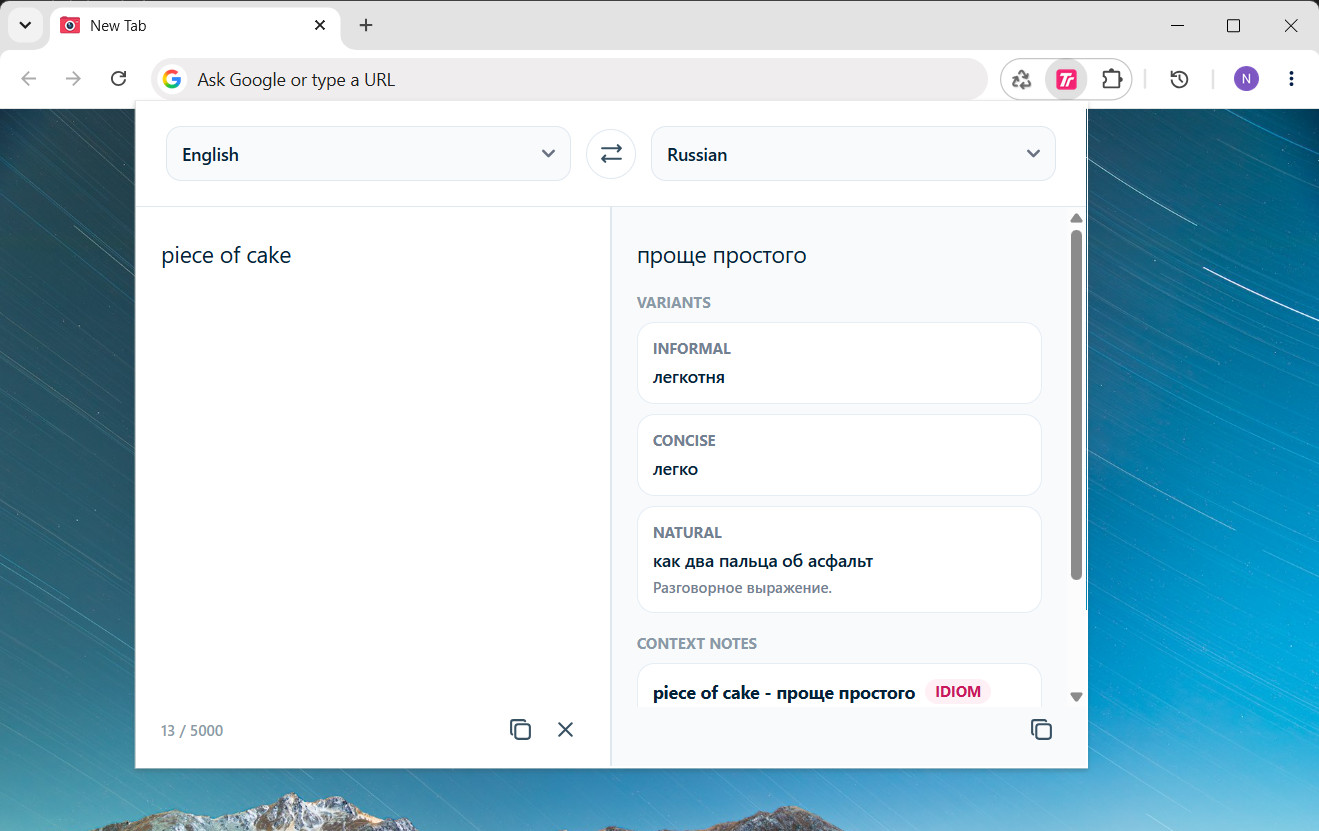
Task: Open Chrome three-dot menu
Action: (1292, 79)
